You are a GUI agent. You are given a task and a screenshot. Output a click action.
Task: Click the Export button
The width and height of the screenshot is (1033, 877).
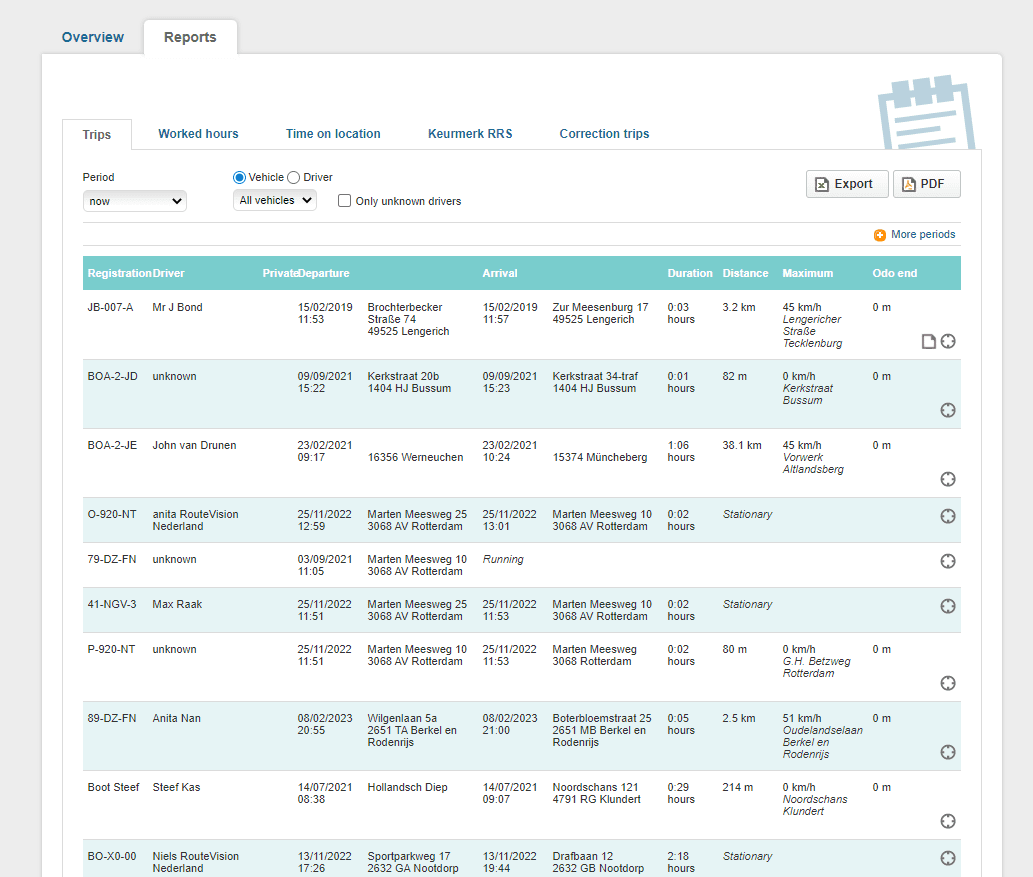tap(847, 184)
